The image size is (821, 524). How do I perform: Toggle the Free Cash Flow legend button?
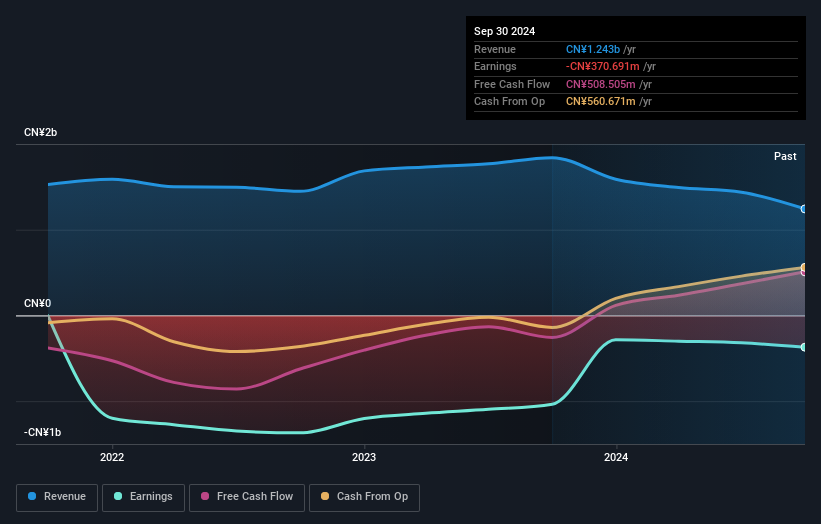[x=247, y=497]
